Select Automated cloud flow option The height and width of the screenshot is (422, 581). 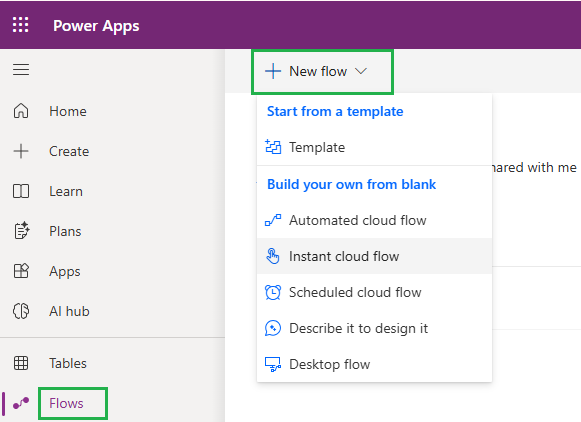tap(374, 220)
